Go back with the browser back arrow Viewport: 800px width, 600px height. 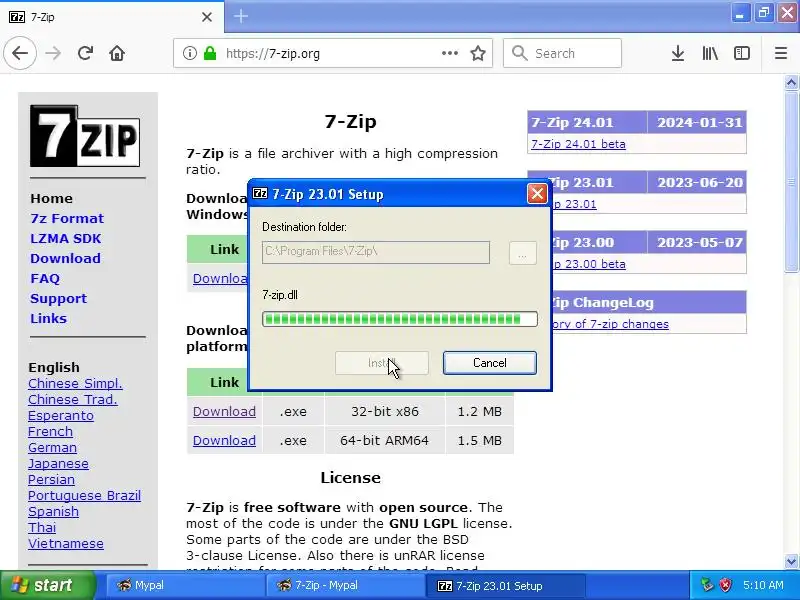[20, 53]
